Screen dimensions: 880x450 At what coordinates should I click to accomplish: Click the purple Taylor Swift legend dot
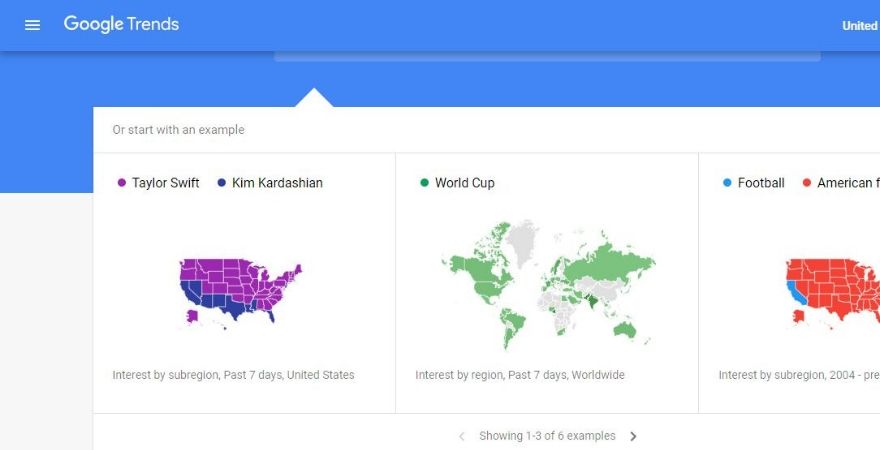pyautogui.click(x=122, y=182)
